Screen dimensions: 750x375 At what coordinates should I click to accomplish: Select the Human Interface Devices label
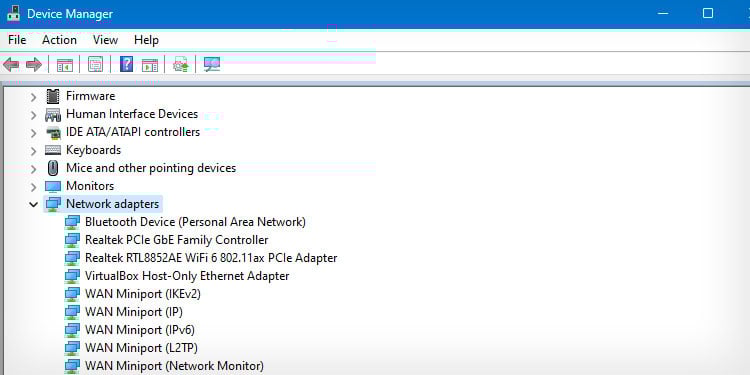pyautogui.click(x=132, y=114)
